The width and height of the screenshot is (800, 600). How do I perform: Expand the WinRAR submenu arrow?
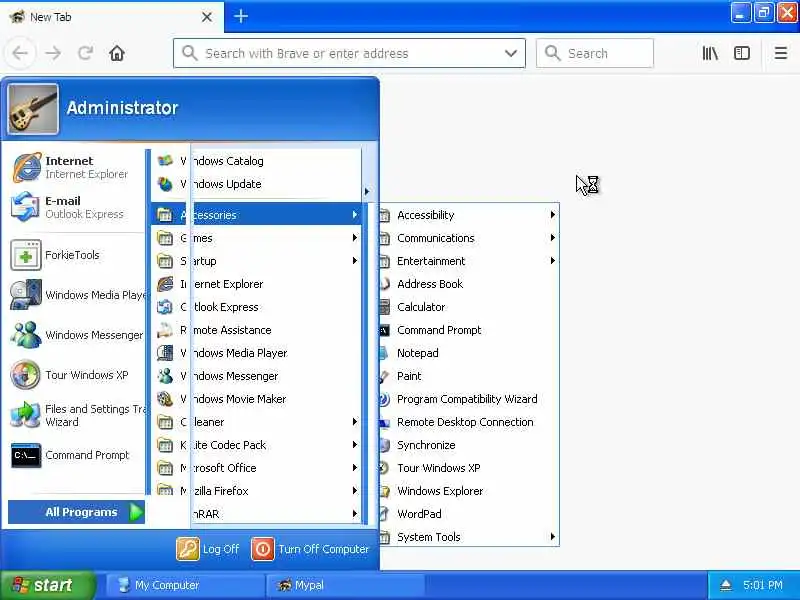(355, 513)
